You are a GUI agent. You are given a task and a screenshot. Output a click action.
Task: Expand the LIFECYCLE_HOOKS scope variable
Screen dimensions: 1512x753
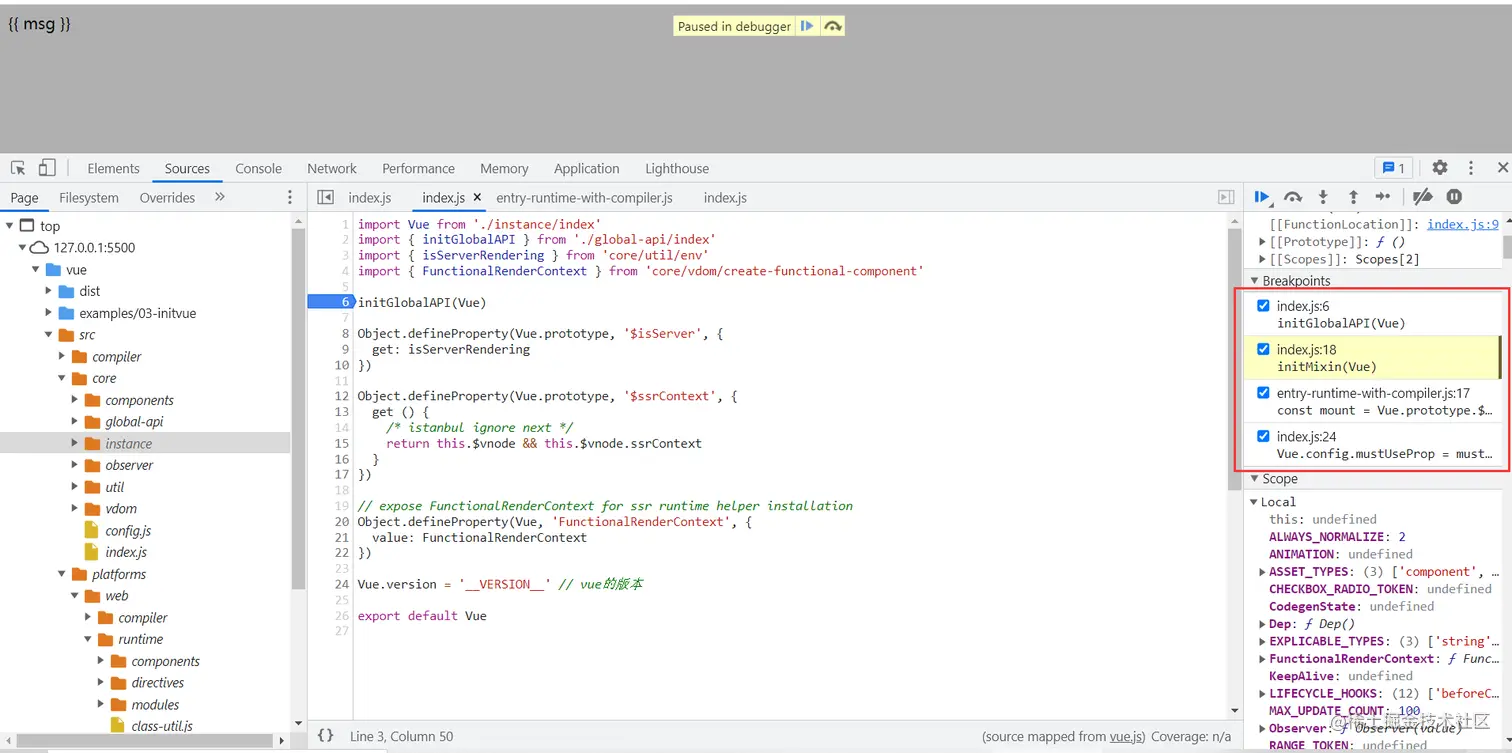click(x=1262, y=694)
